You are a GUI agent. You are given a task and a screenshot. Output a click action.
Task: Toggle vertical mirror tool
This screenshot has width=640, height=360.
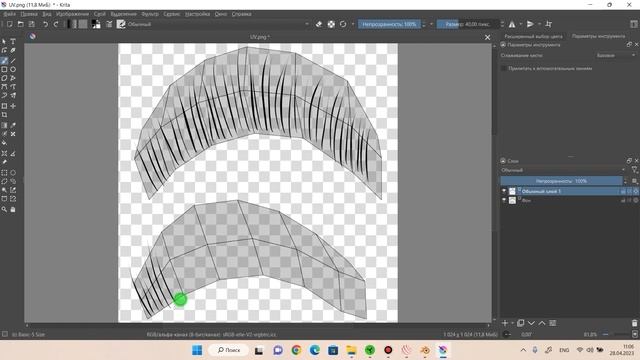[x=530, y=24]
